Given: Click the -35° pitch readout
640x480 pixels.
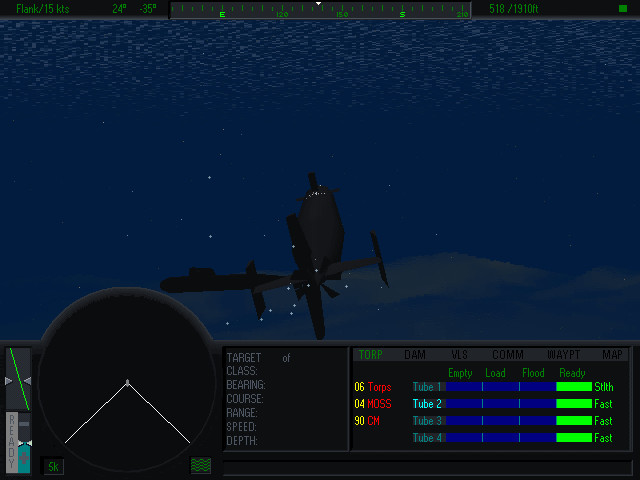Looking at the screenshot, I should pos(148,9).
